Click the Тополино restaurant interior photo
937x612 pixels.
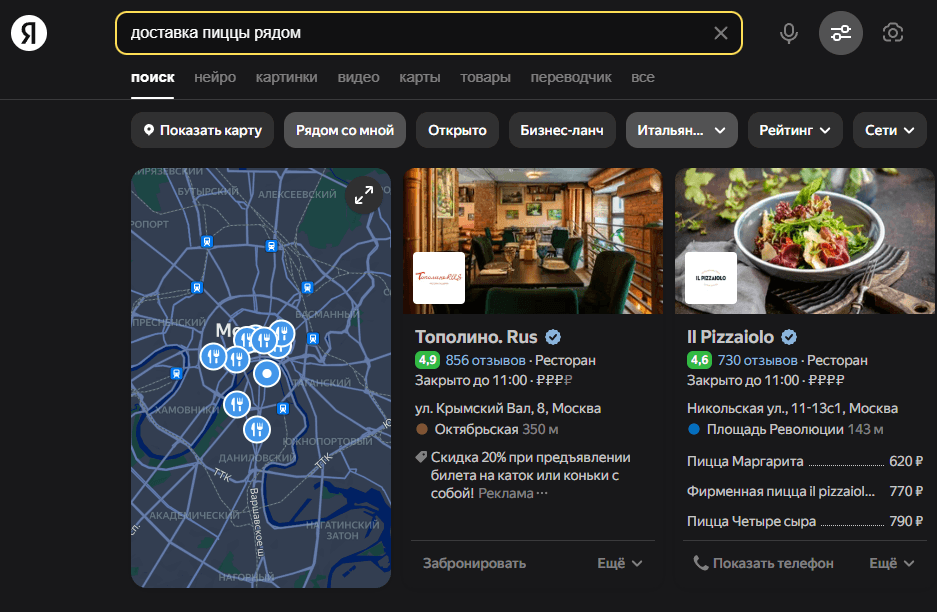(533, 241)
